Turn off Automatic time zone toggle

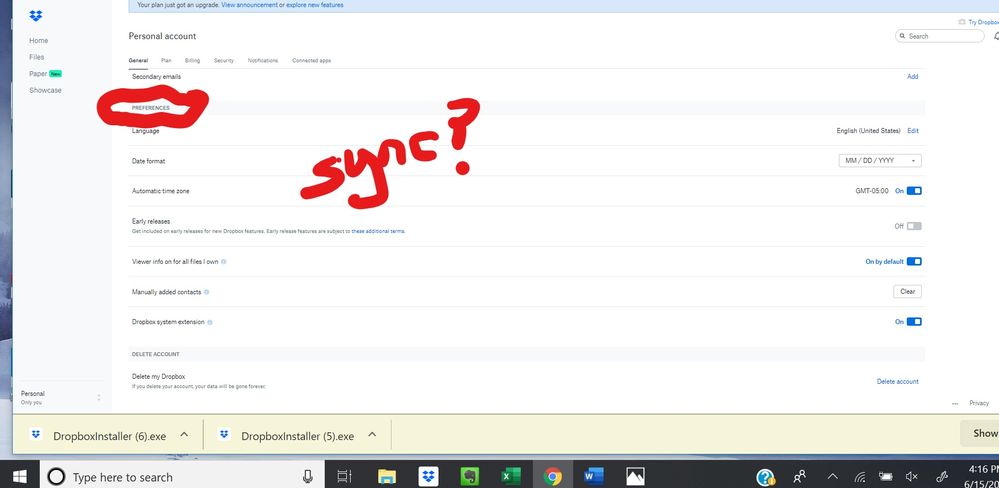pos(913,191)
